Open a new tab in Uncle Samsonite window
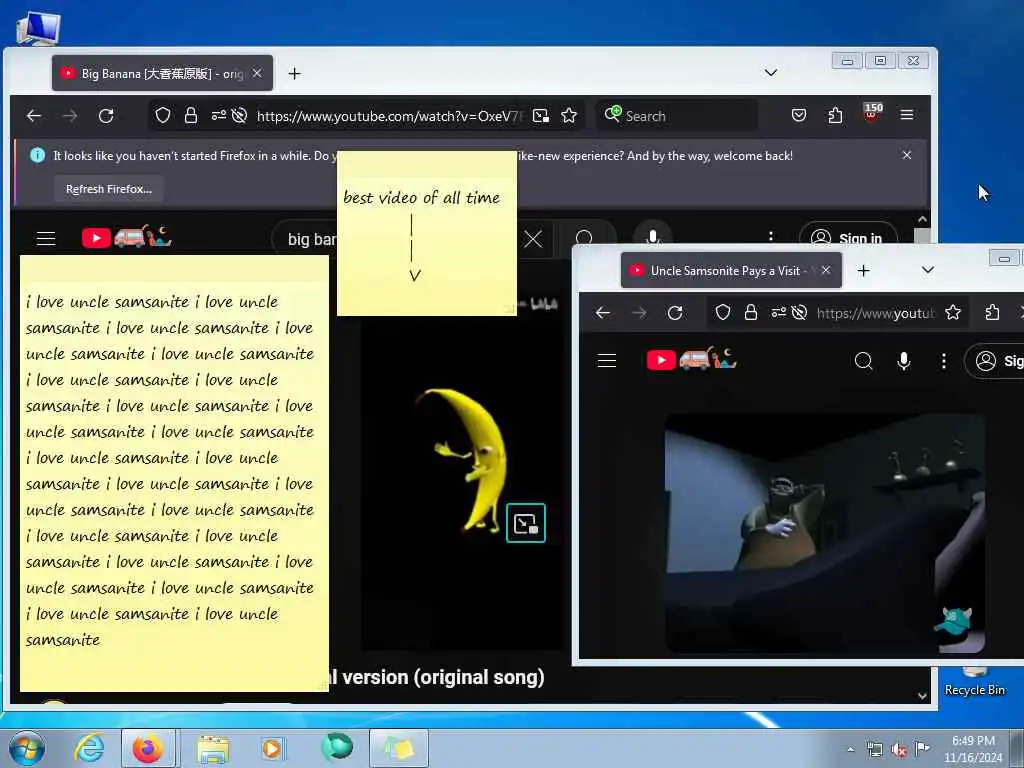1024x768 pixels. [x=863, y=270]
